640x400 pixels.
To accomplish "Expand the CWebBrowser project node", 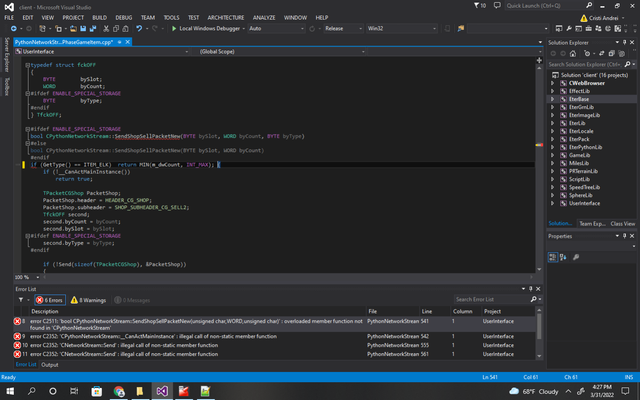I will (553, 83).
